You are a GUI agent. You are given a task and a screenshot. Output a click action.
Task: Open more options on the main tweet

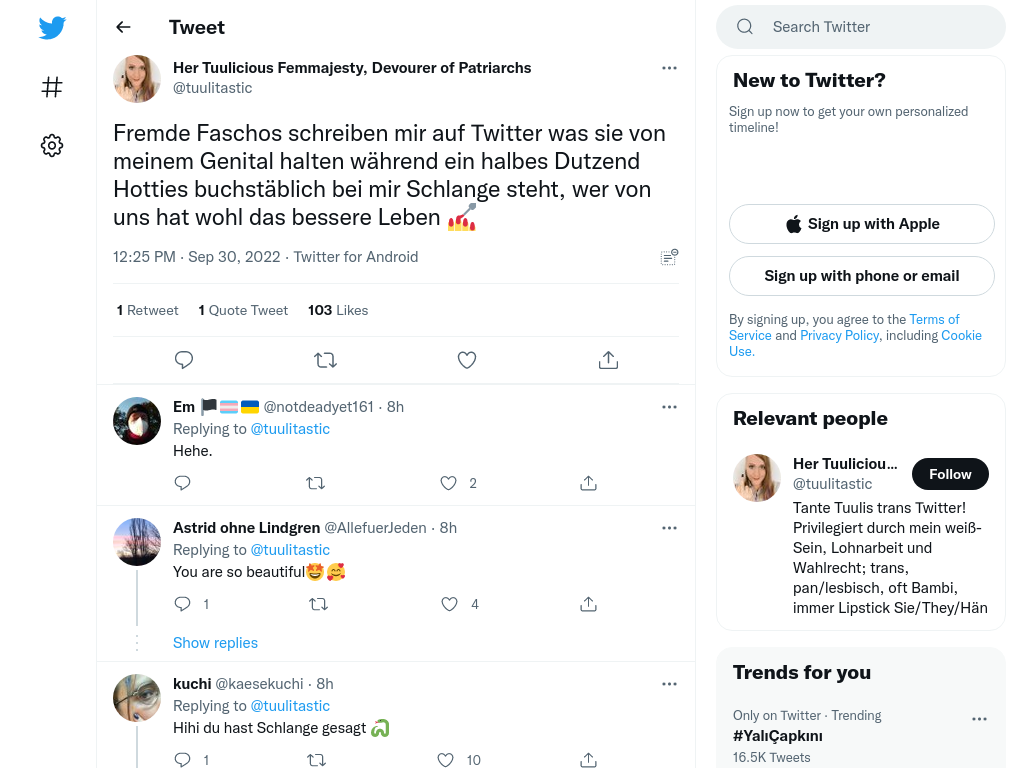click(x=669, y=68)
